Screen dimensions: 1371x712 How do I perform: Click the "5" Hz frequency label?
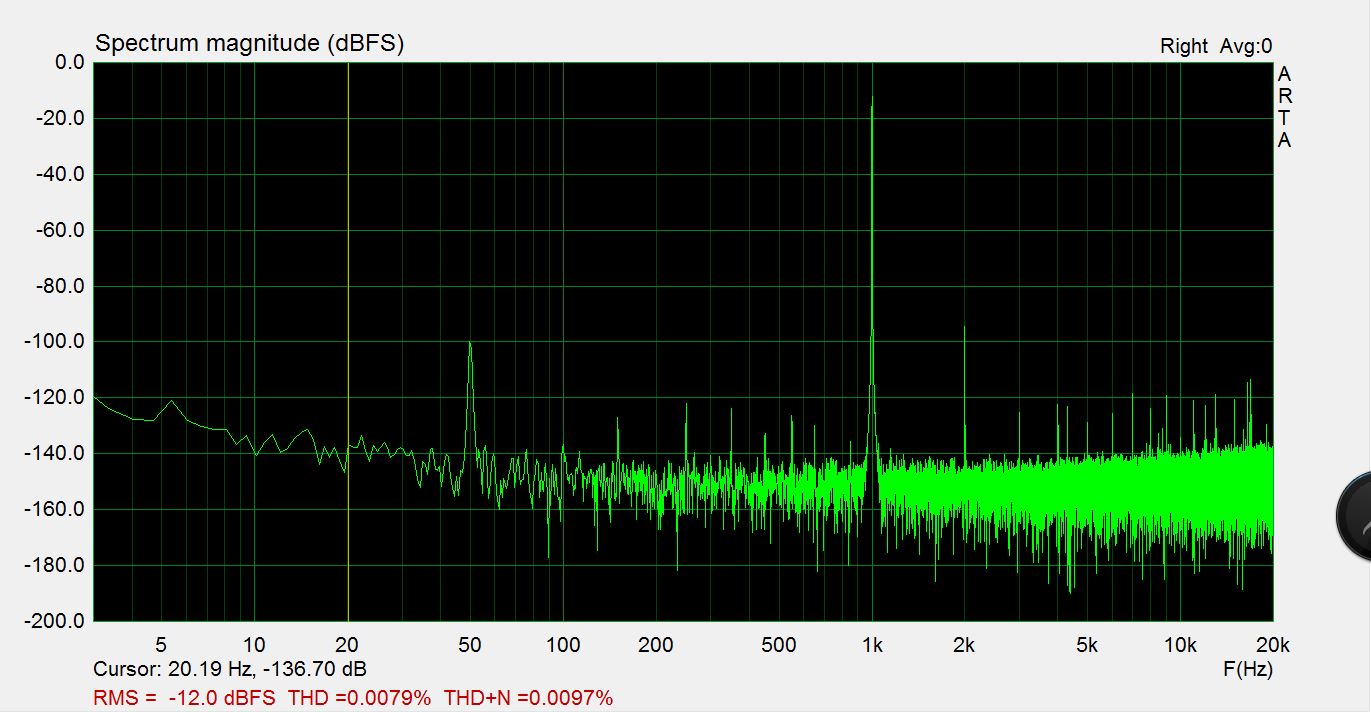162,645
